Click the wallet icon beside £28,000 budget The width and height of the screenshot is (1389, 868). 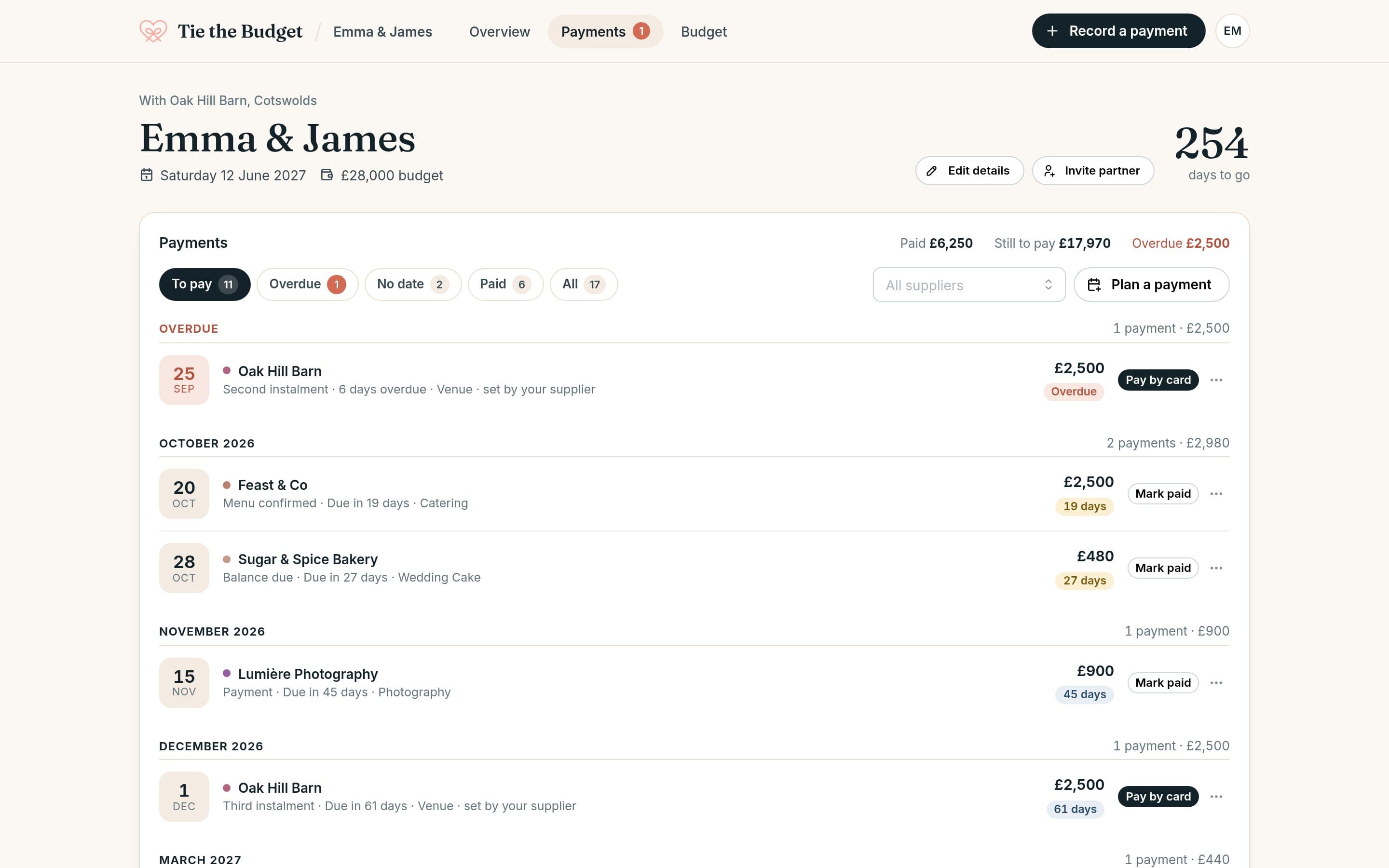327,175
